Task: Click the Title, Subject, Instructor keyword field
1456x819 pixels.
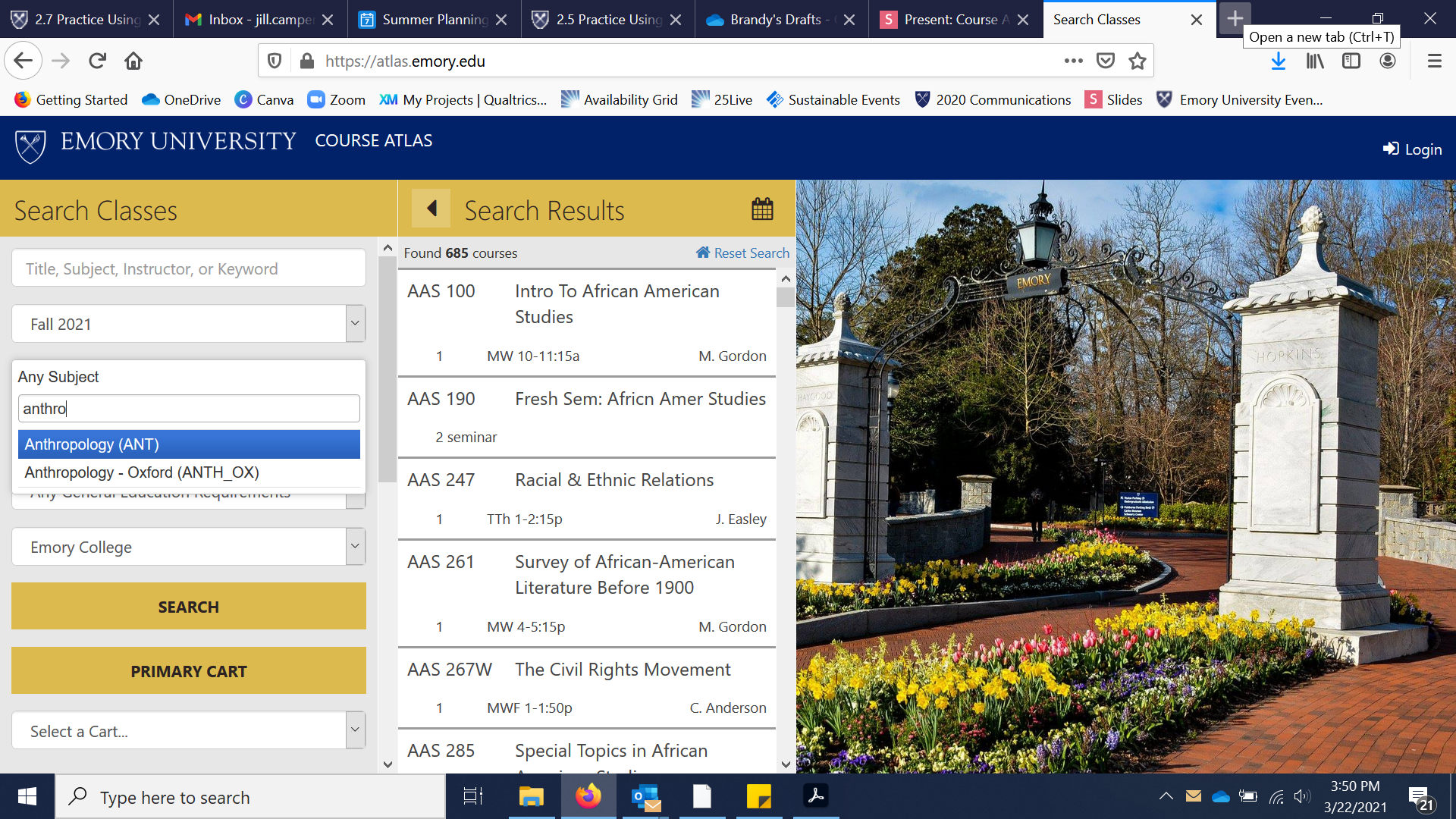Action: click(x=189, y=268)
